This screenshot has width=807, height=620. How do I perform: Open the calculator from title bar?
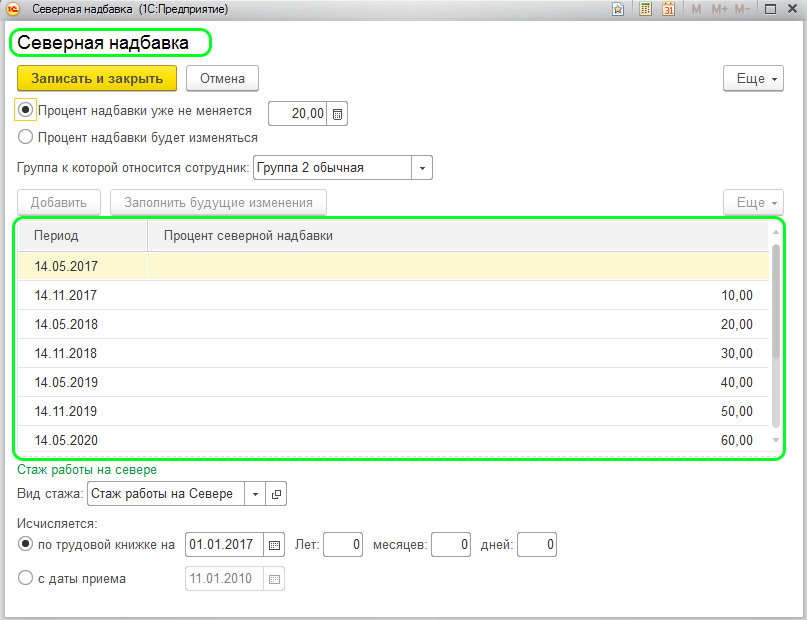tap(646, 9)
